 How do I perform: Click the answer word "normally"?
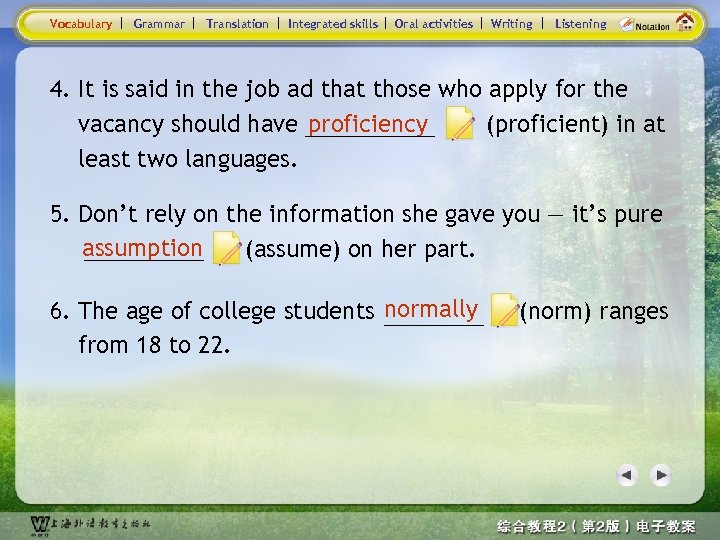point(431,309)
